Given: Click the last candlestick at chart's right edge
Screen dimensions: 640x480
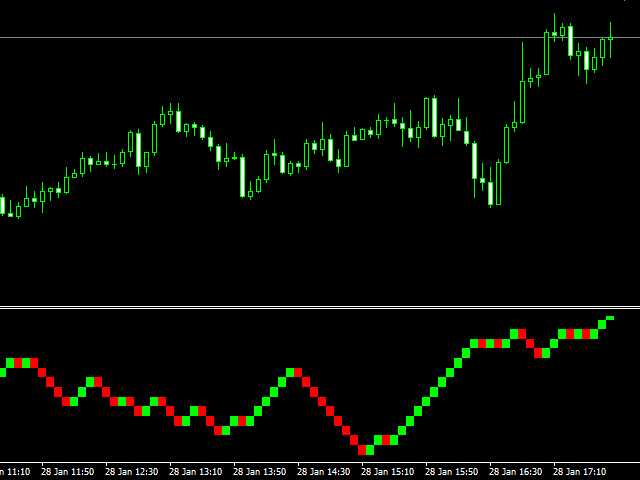Looking at the screenshot, I should click(610, 40).
